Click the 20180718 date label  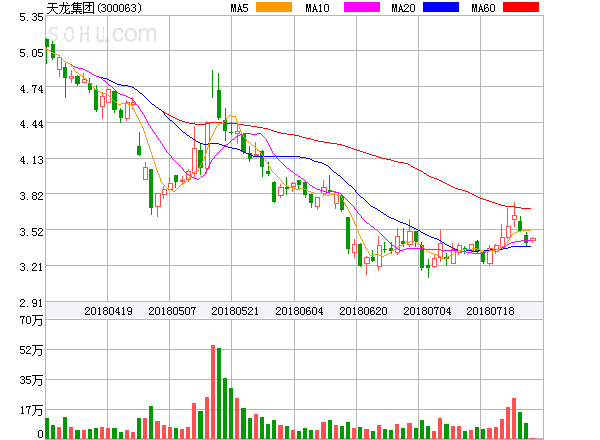[491, 311]
